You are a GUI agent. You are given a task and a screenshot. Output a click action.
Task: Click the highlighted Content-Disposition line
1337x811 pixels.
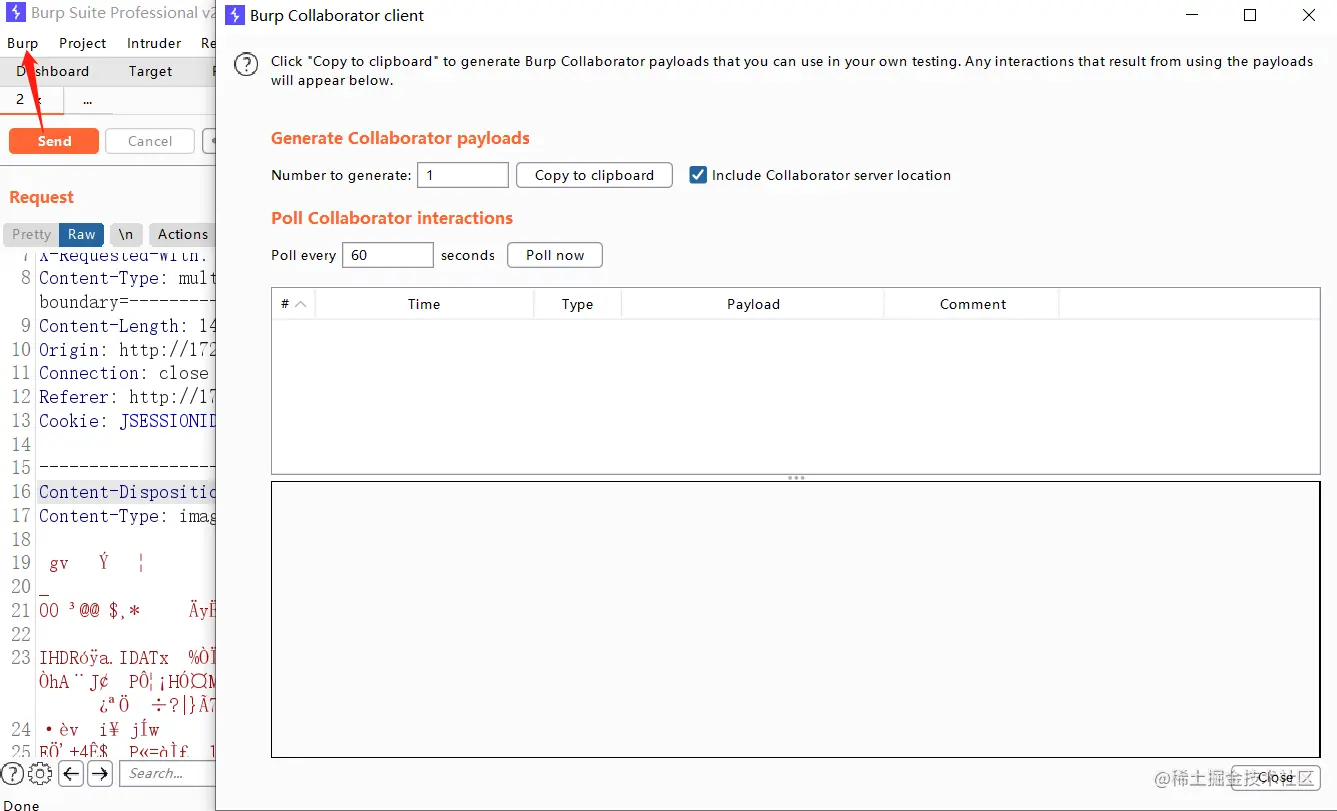[127, 492]
